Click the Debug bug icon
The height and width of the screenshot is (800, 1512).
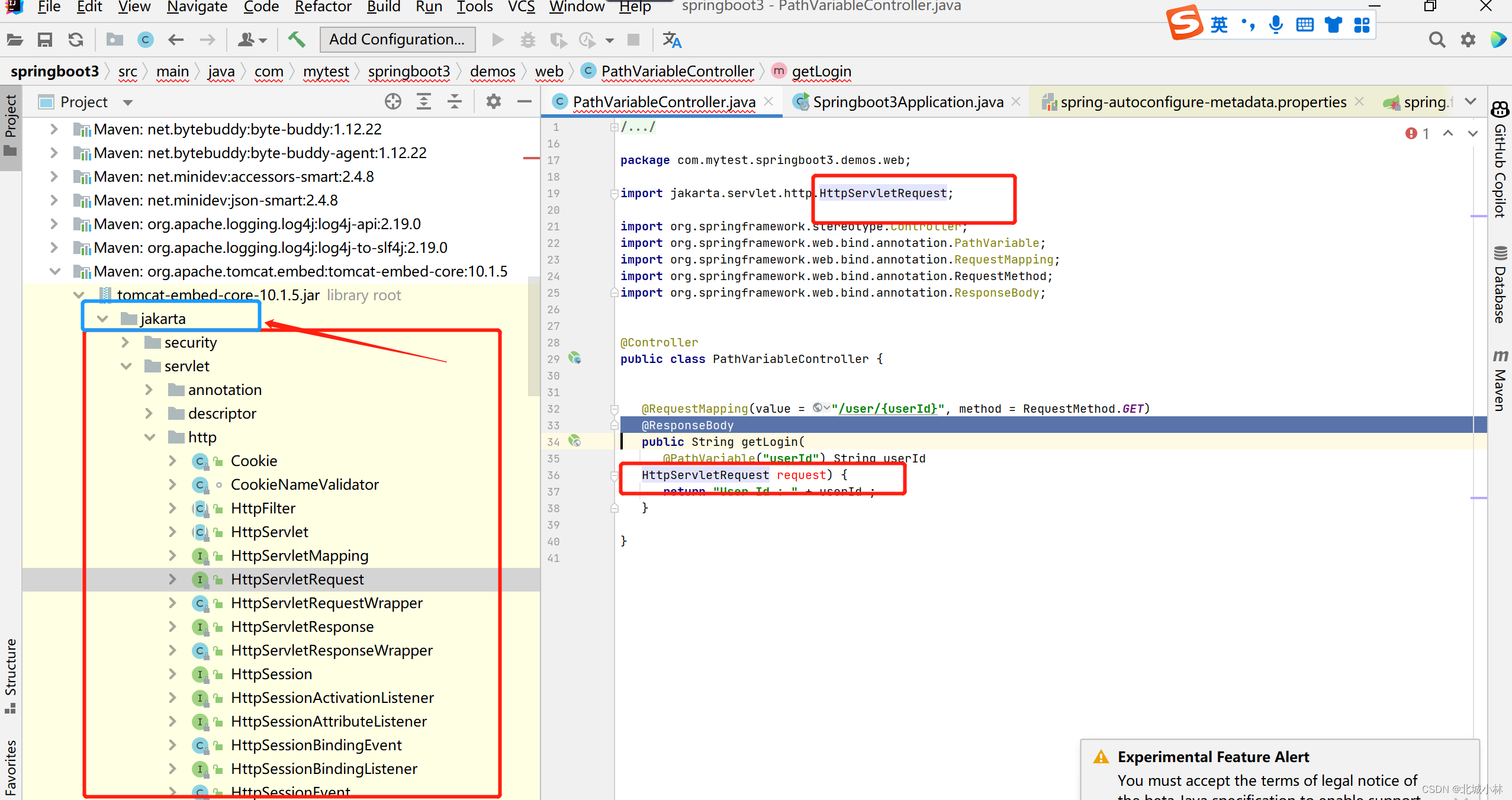(x=527, y=40)
